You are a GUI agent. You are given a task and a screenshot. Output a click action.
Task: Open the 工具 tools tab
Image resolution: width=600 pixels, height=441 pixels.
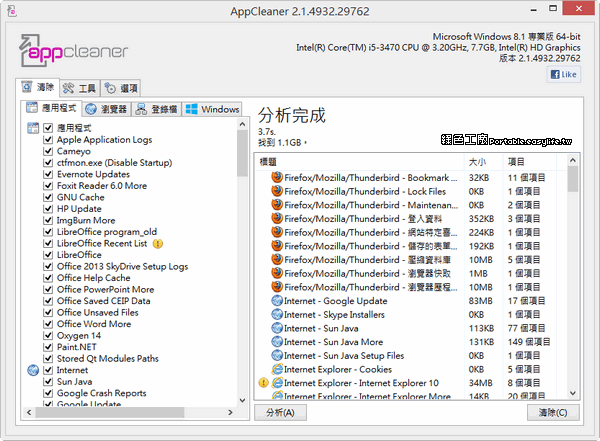point(80,88)
